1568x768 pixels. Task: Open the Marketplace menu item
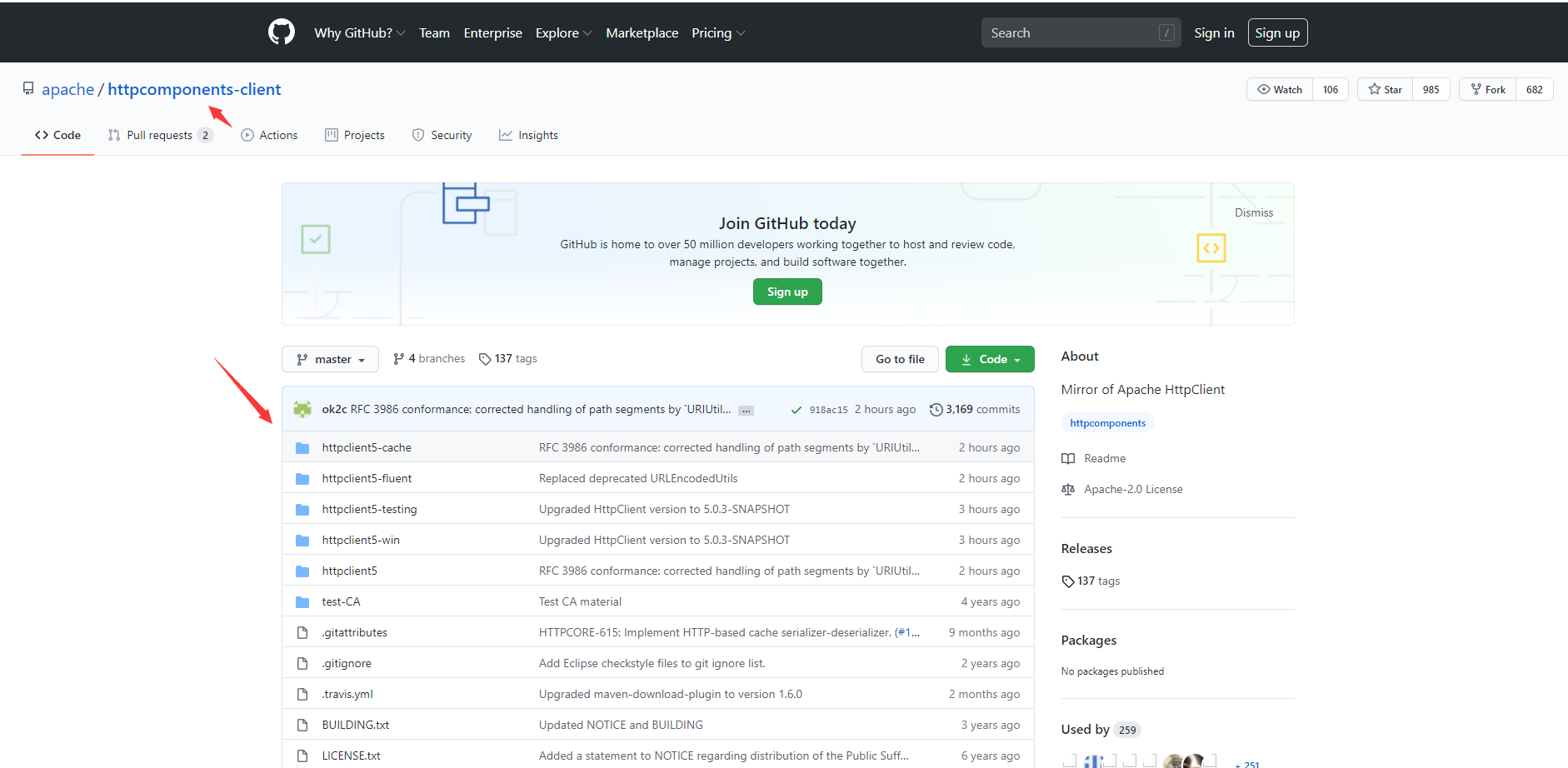(x=642, y=32)
